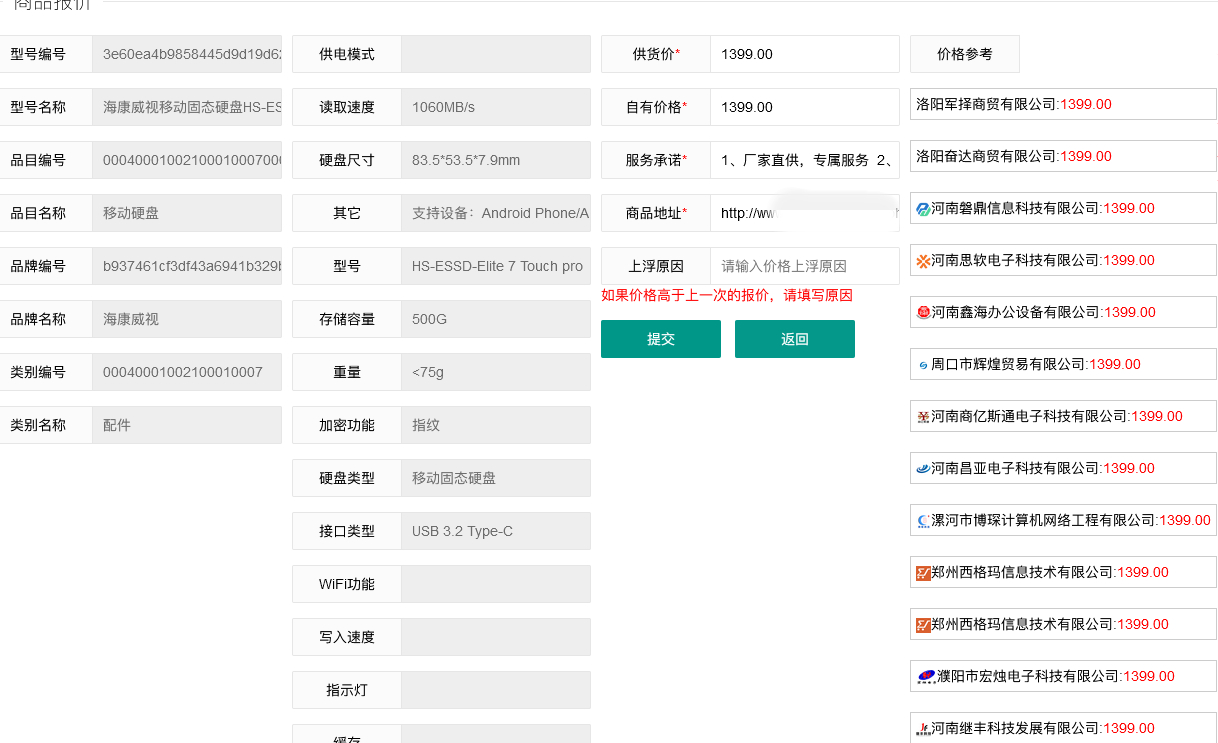Viewport: 1218px width, 743px height.
Task: Click the 河南商亿斯通电子科技 company logo
Action: click(923, 416)
